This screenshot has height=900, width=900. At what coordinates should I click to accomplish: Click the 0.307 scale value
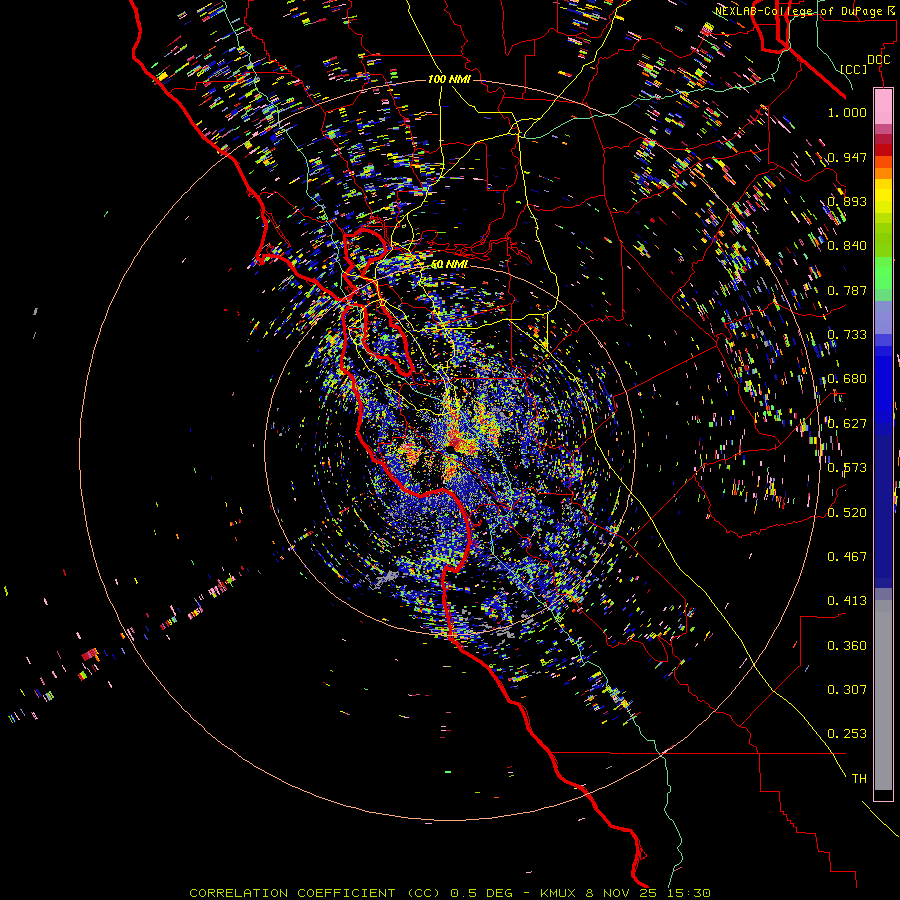(x=847, y=690)
